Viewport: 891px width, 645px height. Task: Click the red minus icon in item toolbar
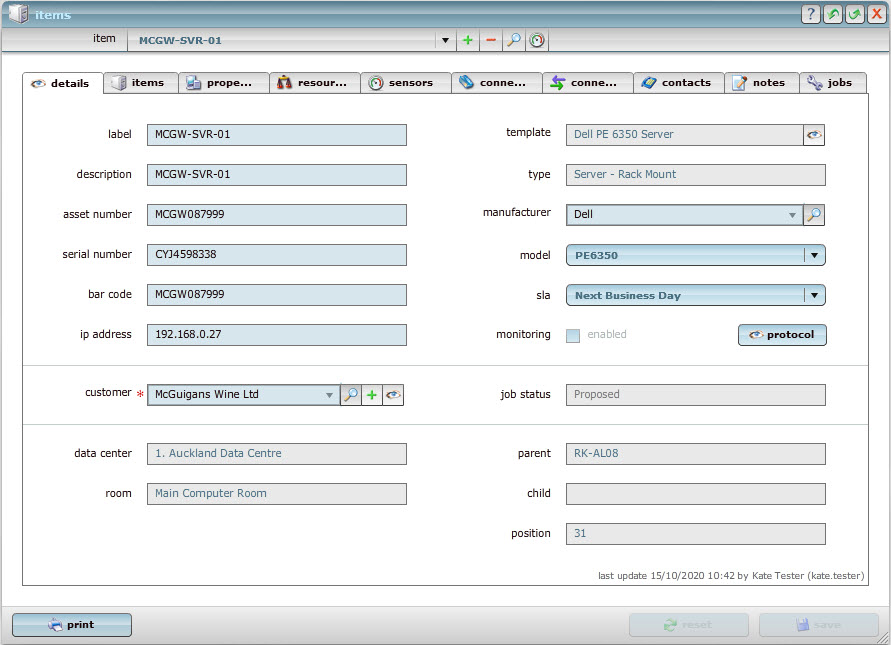[x=490, y=41]
